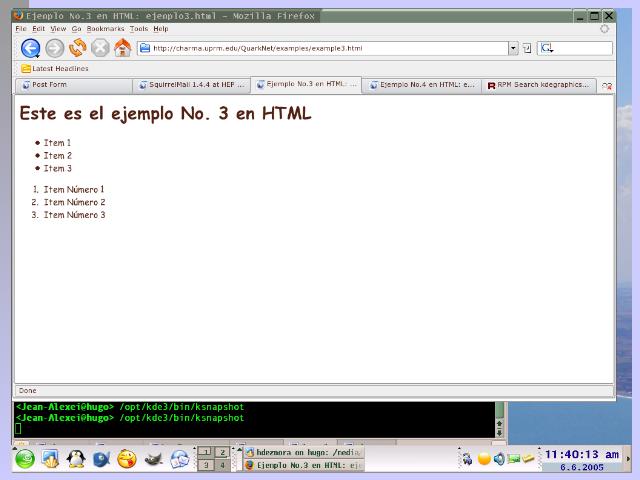The height and width of the screenshot is (480, 640).
Task: Open the Tools menu
Action: 138,29
